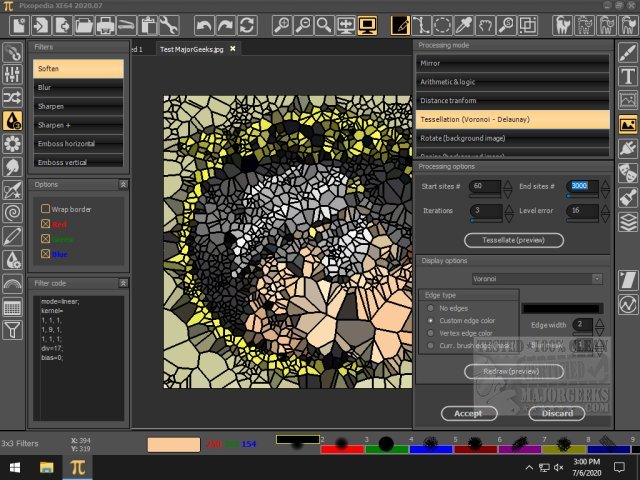Click the undo arrow in the top toolbar
This screenshot has height=480, width=640.
(204, 24)
